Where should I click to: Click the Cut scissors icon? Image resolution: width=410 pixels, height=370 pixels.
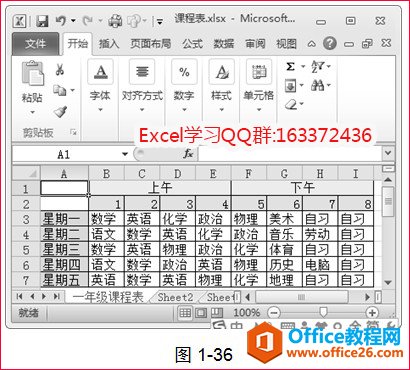coord(59,69)
